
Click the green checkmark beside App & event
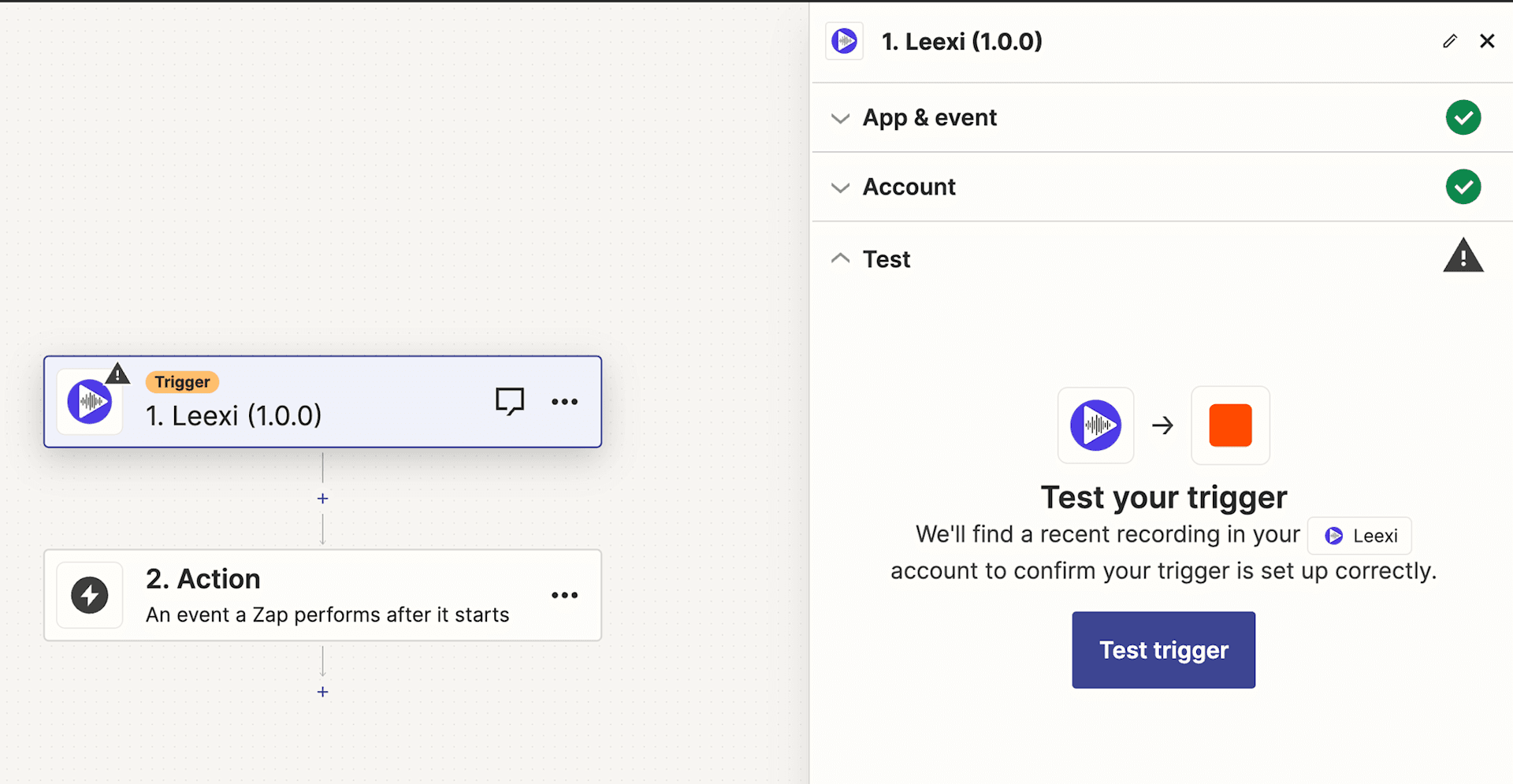pos(1463,117)
